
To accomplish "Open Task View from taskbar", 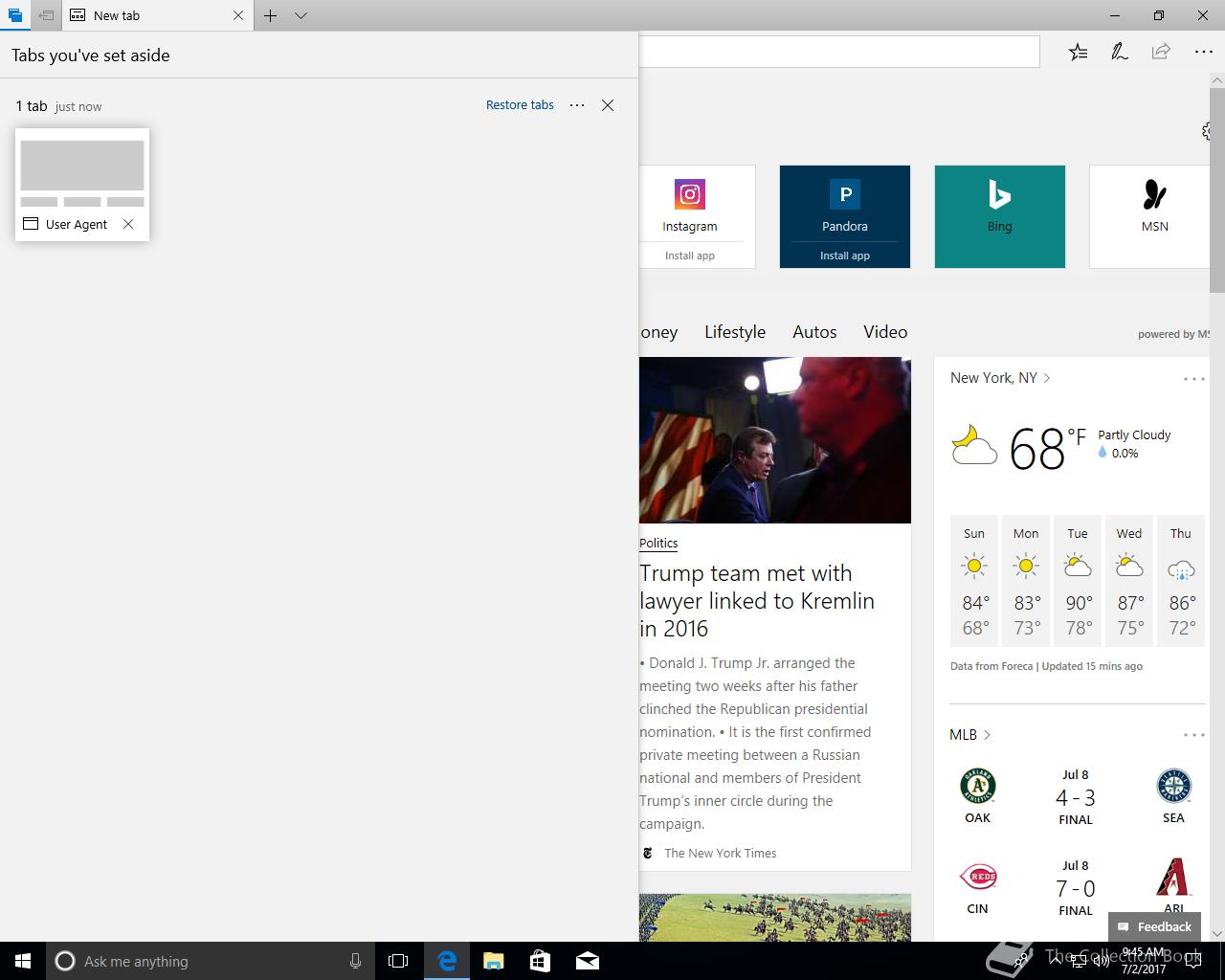I will [x=398, y=961].
